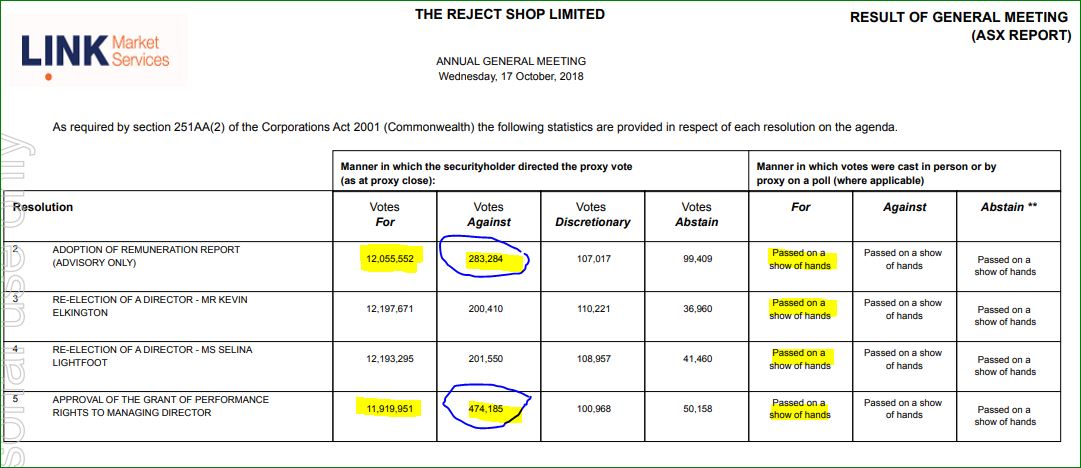Click the 108,957 discretionary votes value
The width and height of the screenshot is (1081, 468).
592,359
